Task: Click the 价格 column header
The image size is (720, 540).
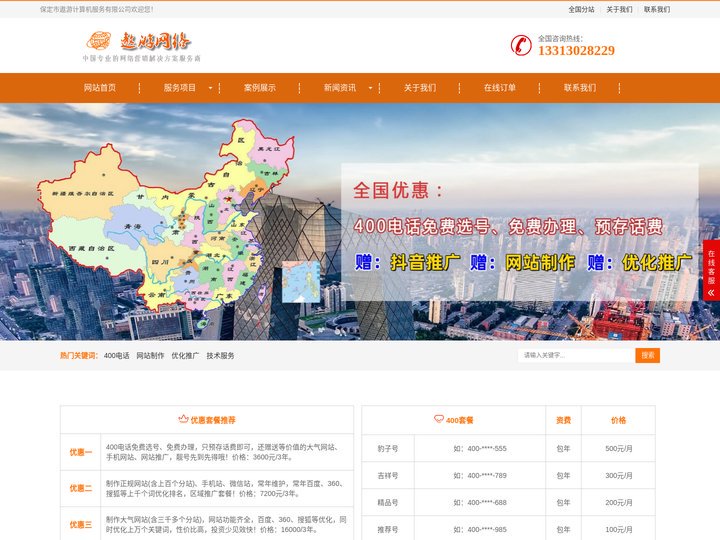Action: [x=619, y=420]
